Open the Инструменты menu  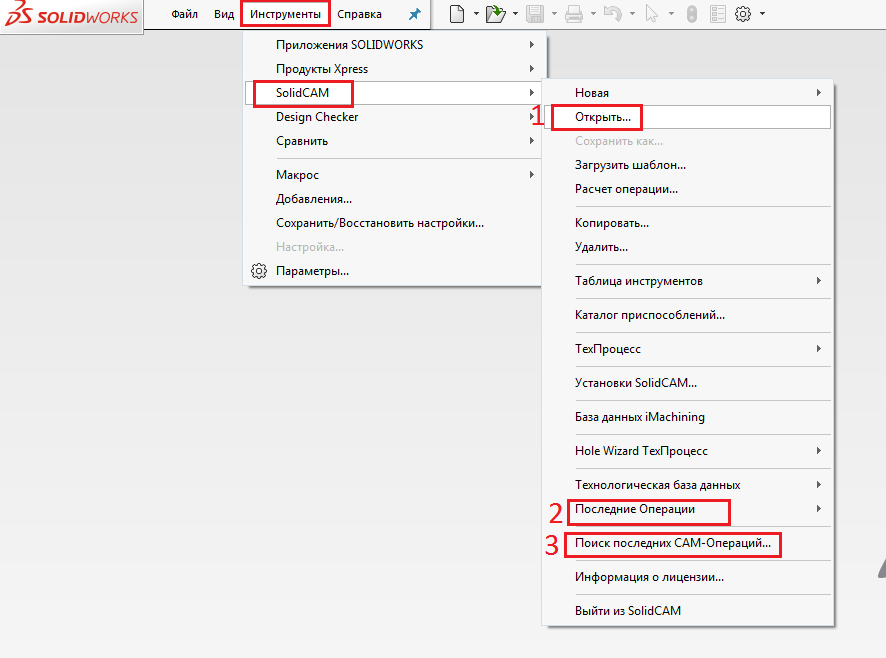coord(285,14)
